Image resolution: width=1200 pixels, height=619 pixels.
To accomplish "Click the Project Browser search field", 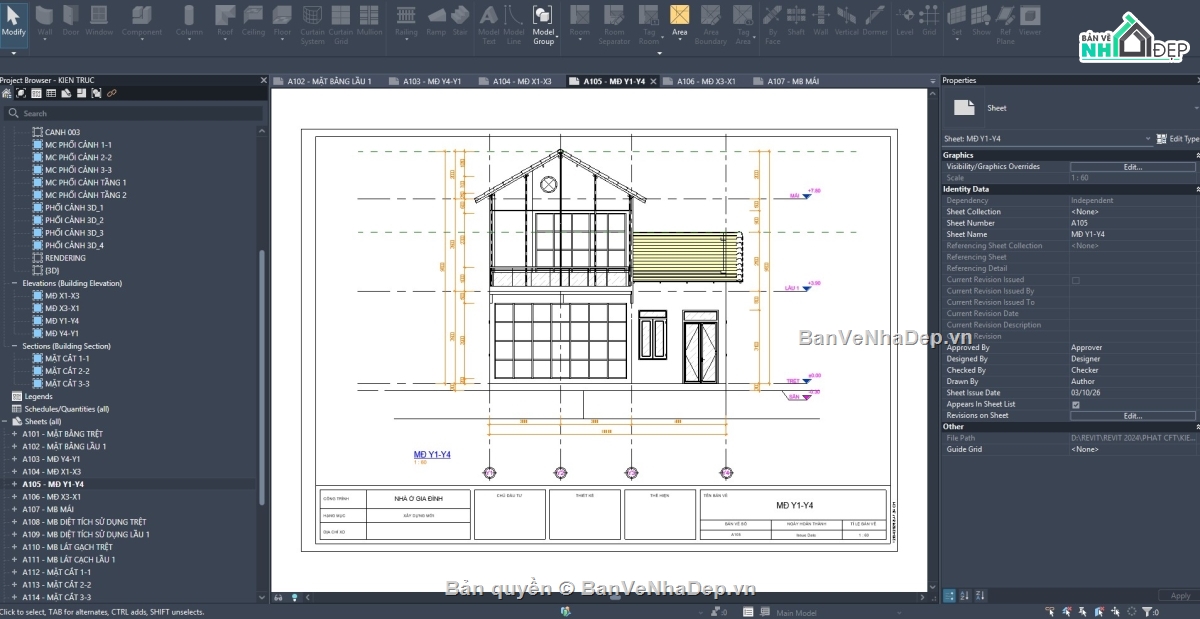I will click(x=135, y=113).
